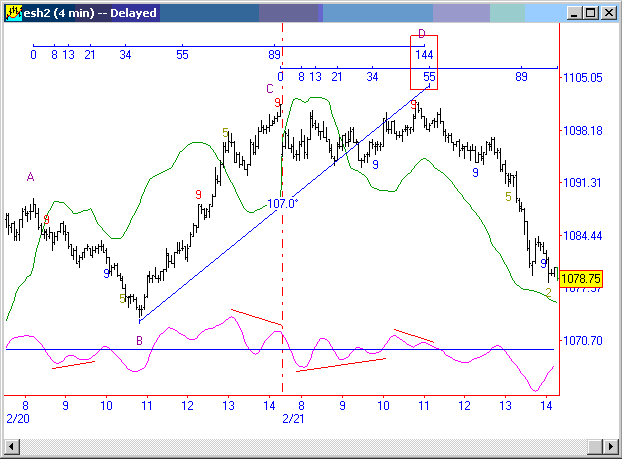Click the 107.0° trendline angle label

point(283,203)
